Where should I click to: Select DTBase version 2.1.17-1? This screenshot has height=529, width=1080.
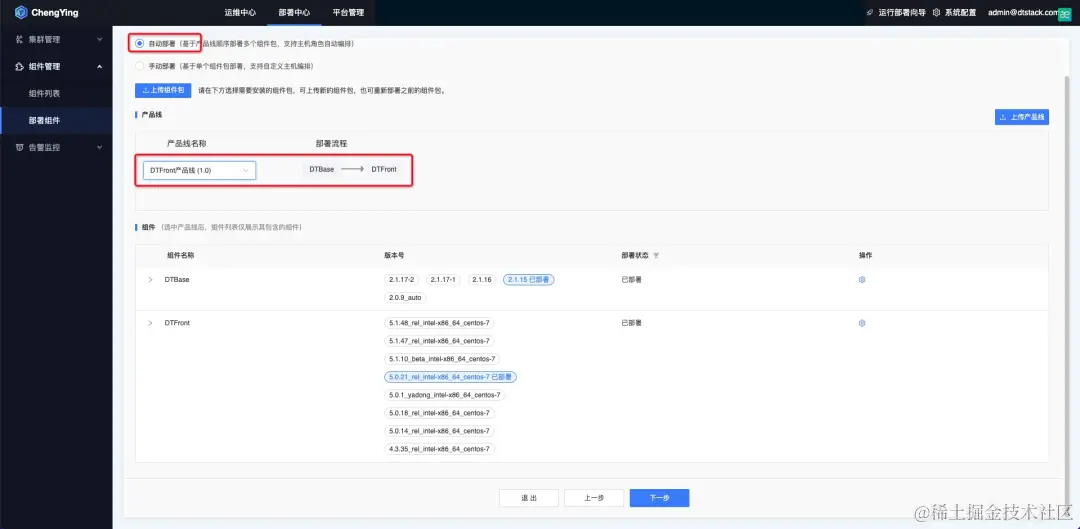(443, 280)
